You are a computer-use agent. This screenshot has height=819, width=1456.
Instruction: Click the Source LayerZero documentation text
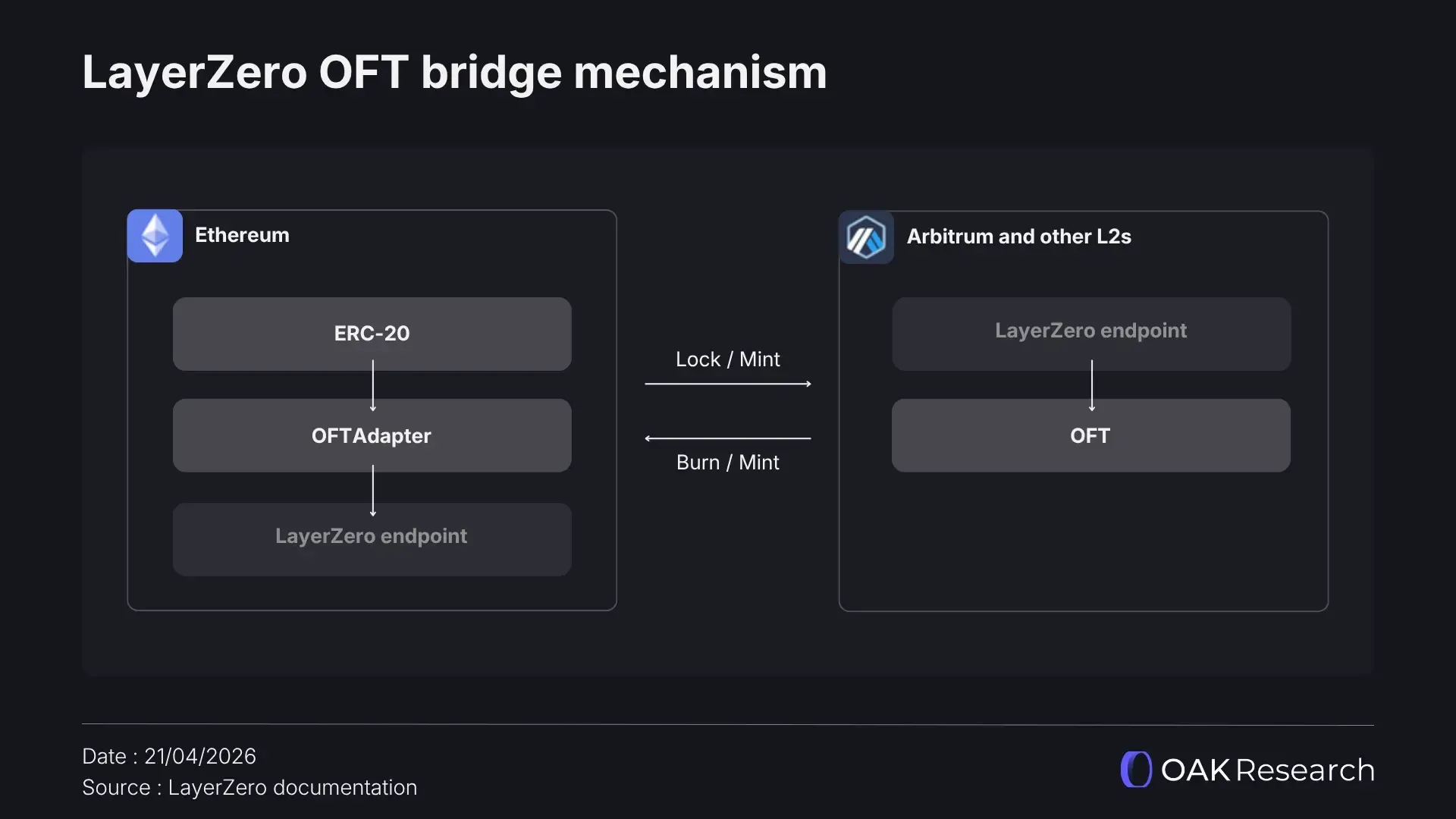[x=249, y=788]
